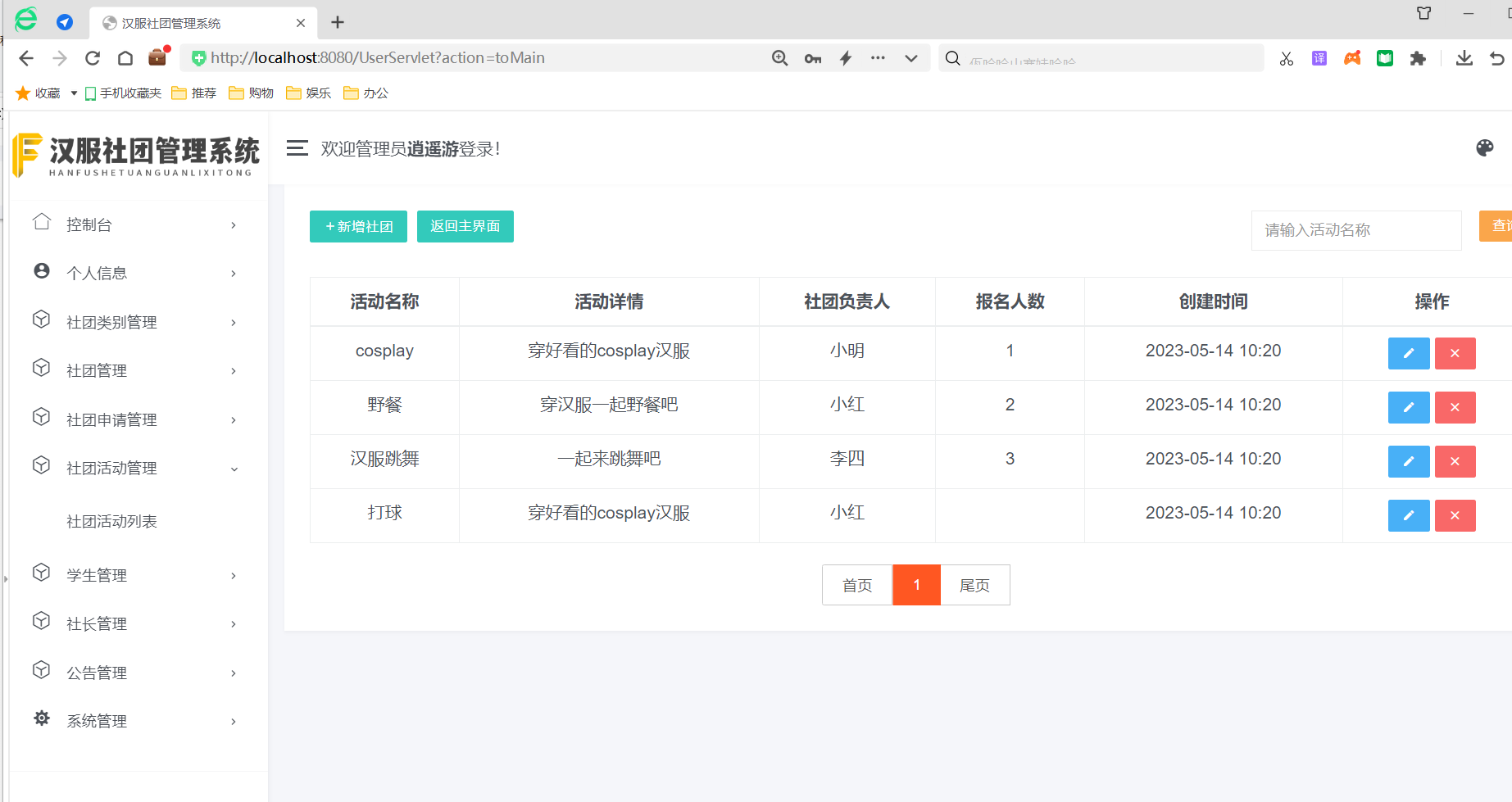The height and width of the screenshot is (802, 1512).
Task: Open the 购物 bookmarks folder
Action: (252, 93)
